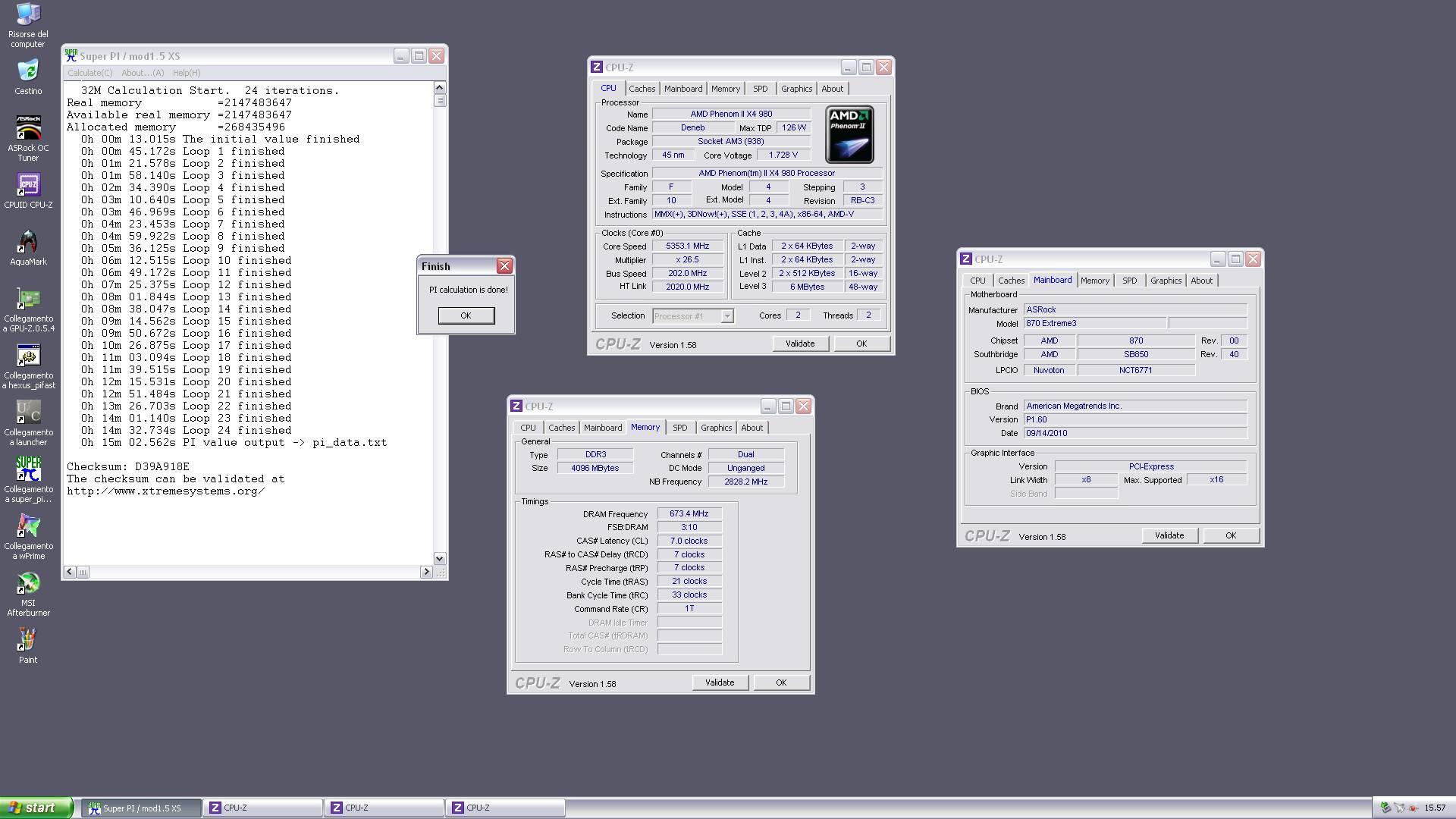Screen dimensions: 1456x819
Task: Click Command Rate value 1T
Action: click(x=689, y=608)
